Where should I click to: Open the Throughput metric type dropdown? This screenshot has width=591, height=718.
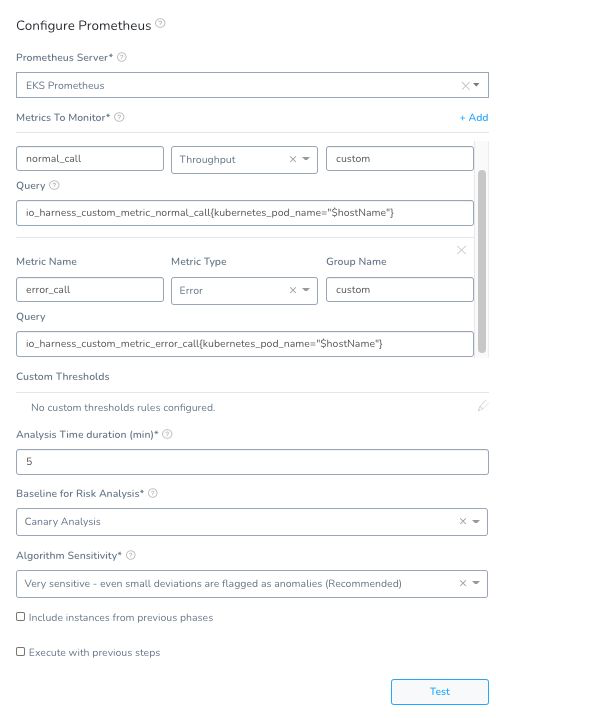[x=306, y=159]
